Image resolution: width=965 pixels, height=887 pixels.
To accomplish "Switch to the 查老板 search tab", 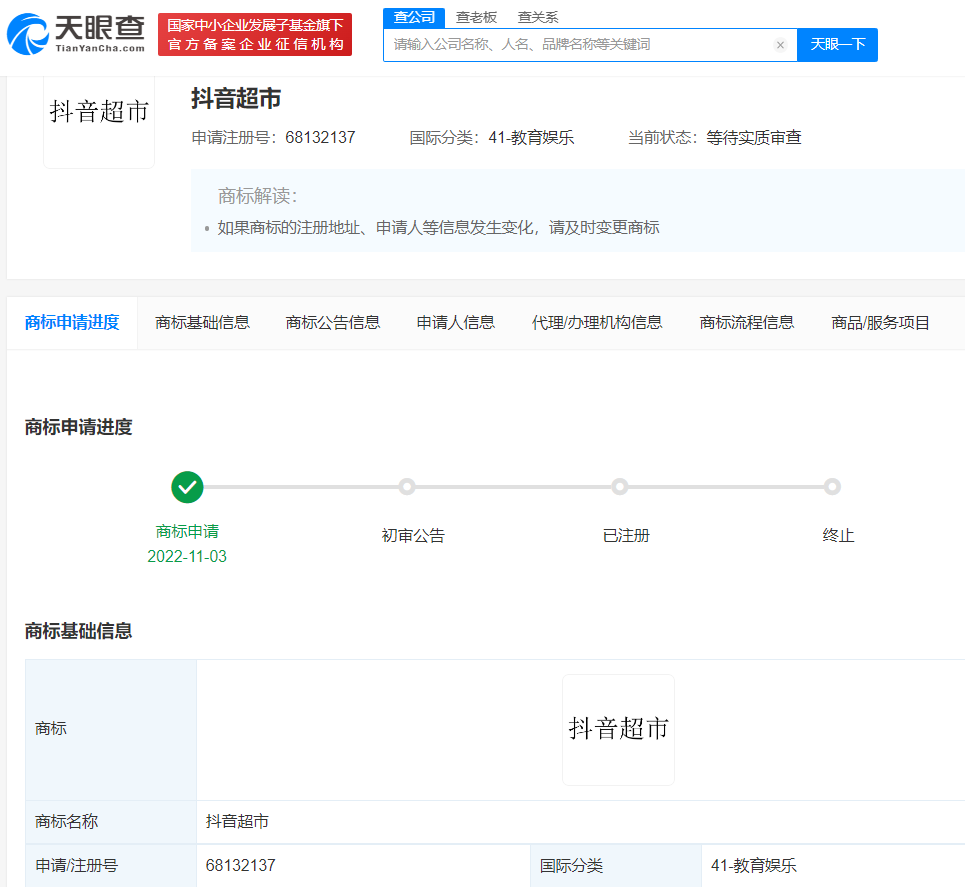I will tap(476, 17).
